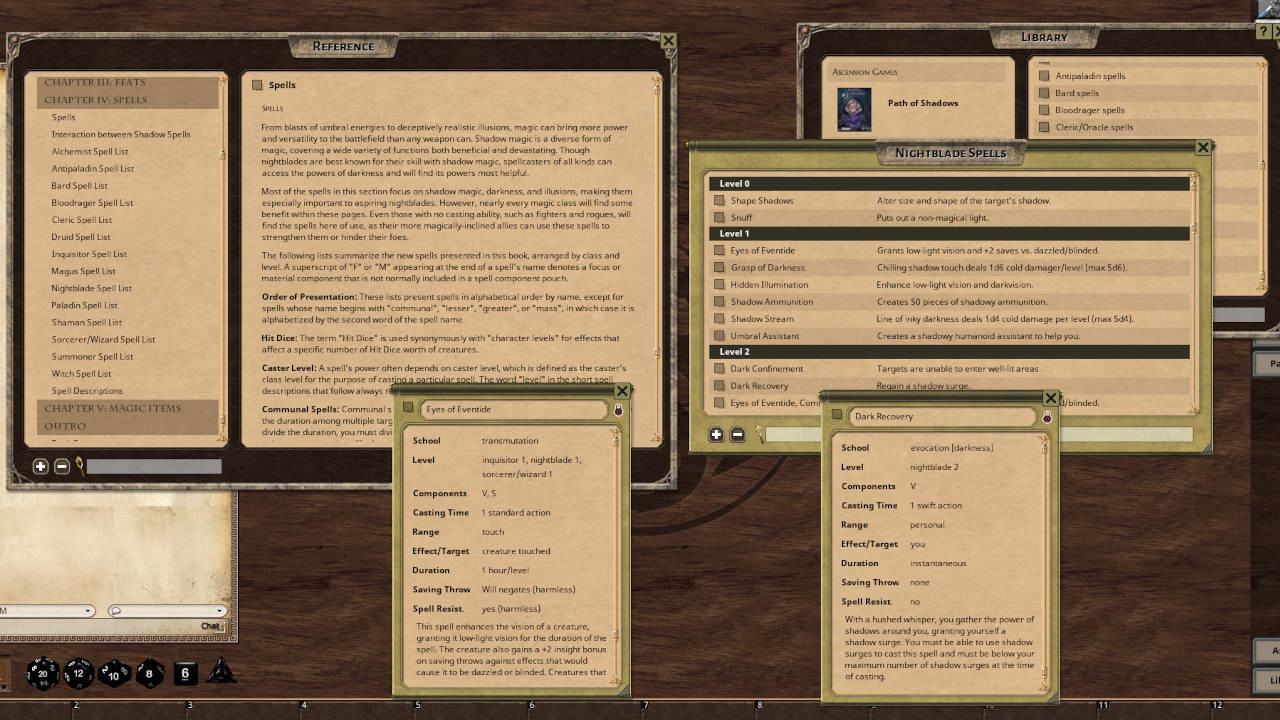The height and width of the screenshot is (720, 1280).
Task: Click the red radial icon beside Eyes of Eventide title
Action: 620,409
